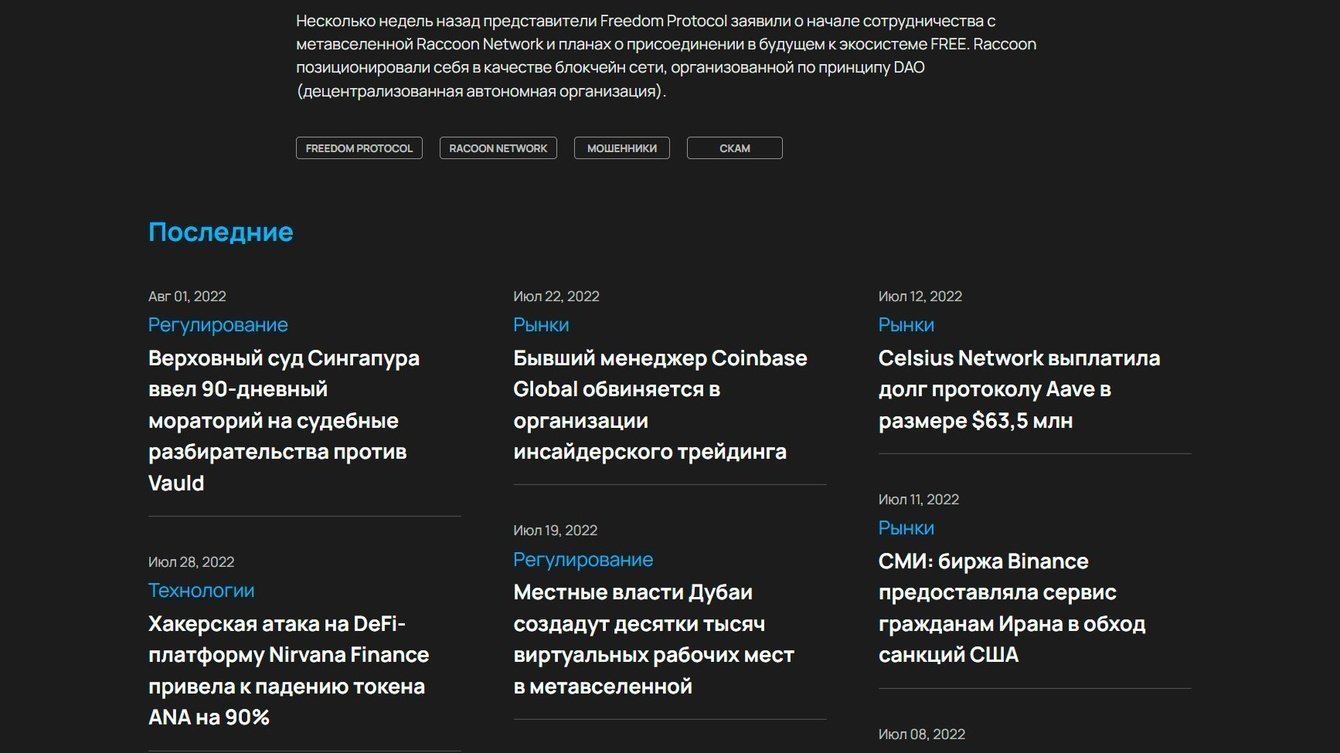Read the Coinbase Global insider trading article
Viewport: 1340px width, 753px height.
click(660, 404)
